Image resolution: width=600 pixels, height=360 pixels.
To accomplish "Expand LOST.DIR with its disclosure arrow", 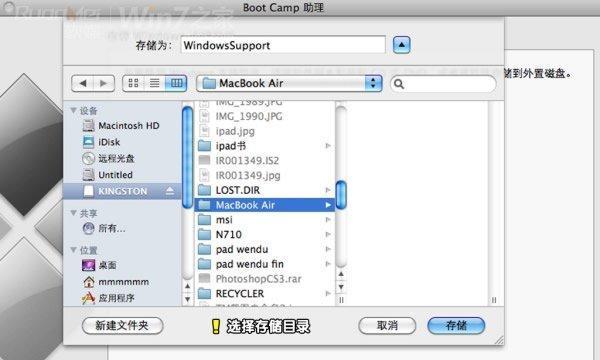I will click(x=328, y=190).
